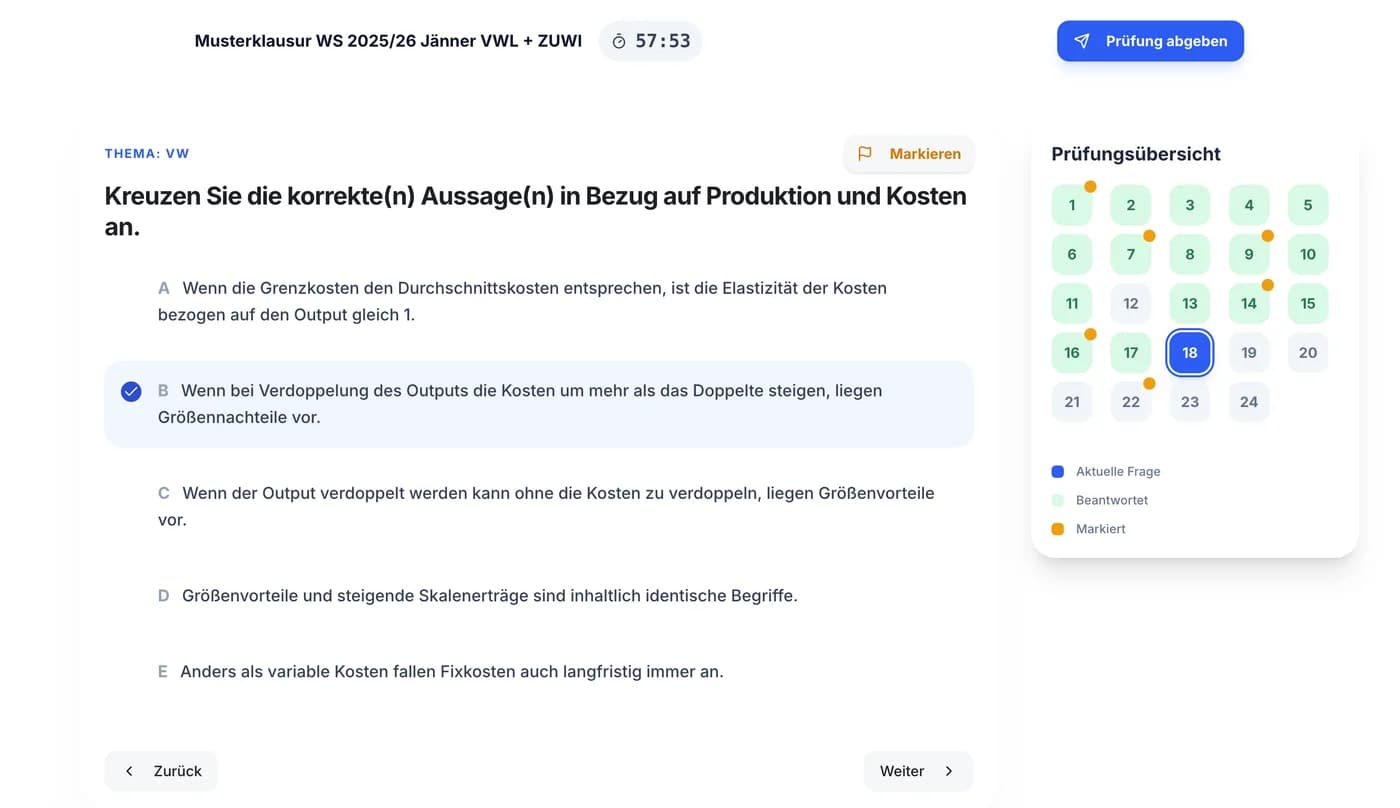Screen dimensions: 1400x808
Task: Click the current question 18 tile
Action: click(1190, 352)
